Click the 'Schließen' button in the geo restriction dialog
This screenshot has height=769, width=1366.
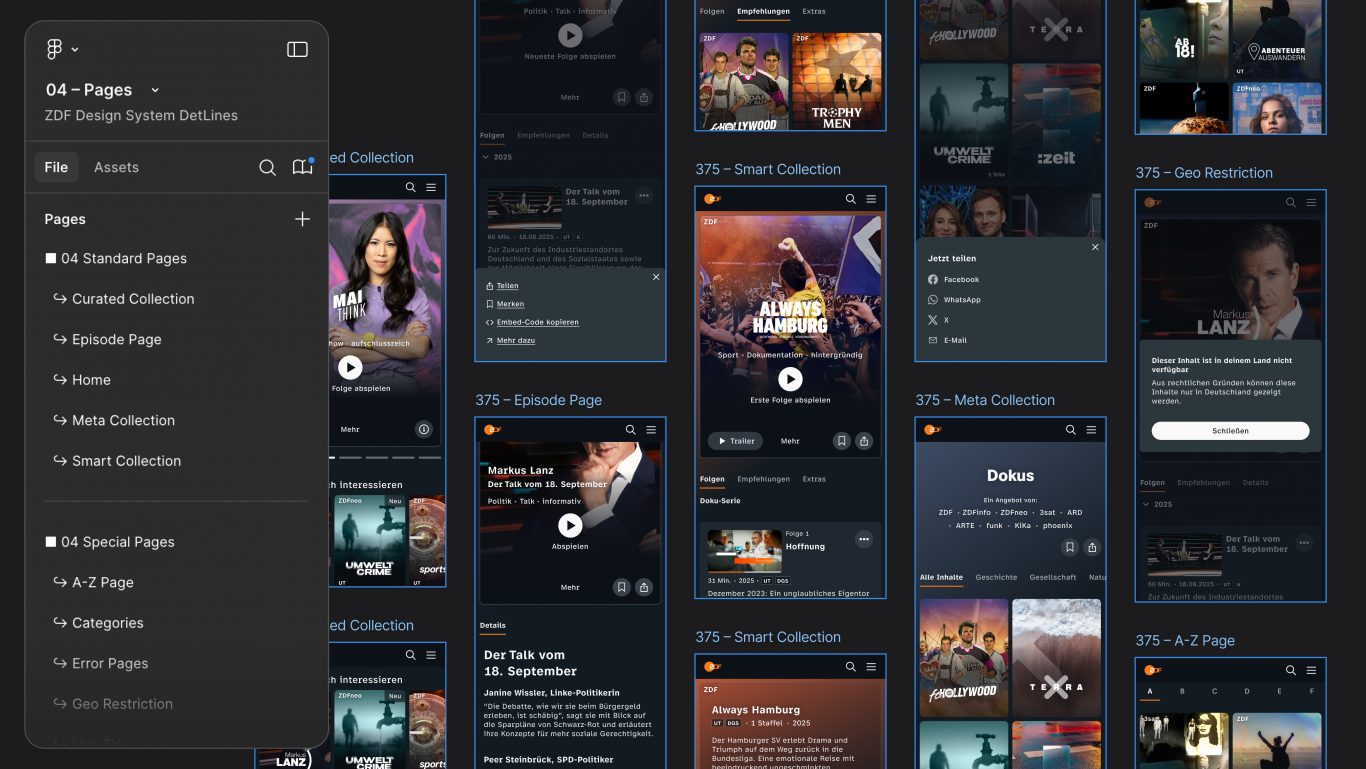click(1230, 431)
